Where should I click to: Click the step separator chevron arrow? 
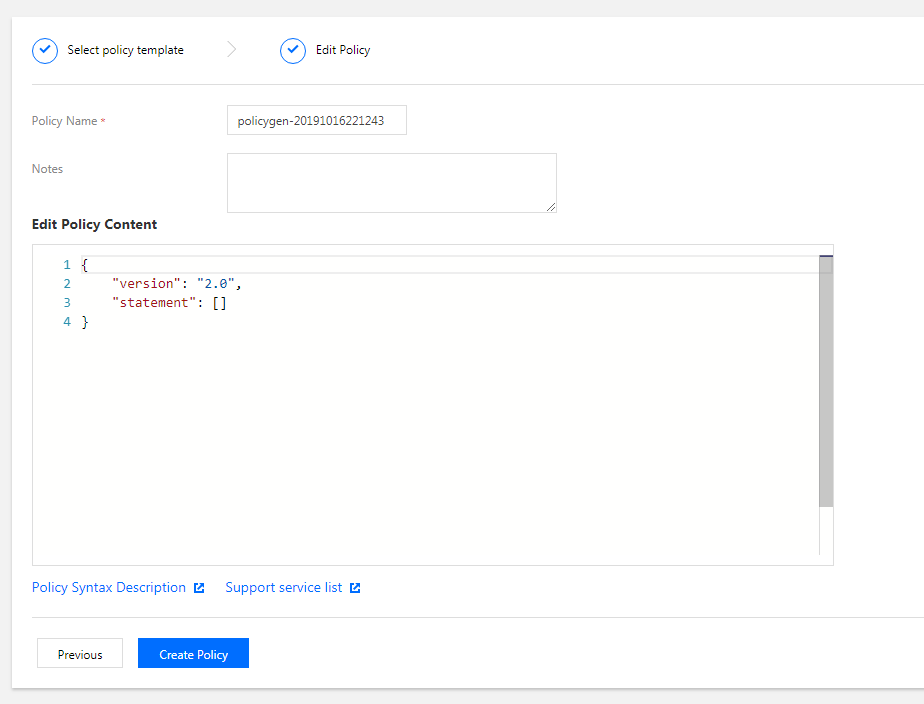232,49
